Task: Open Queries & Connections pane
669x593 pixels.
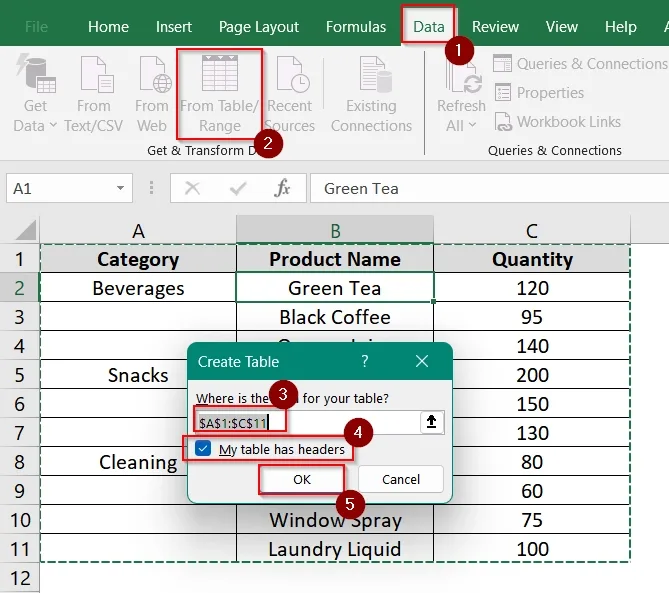Action: click(x=580, y=64)
